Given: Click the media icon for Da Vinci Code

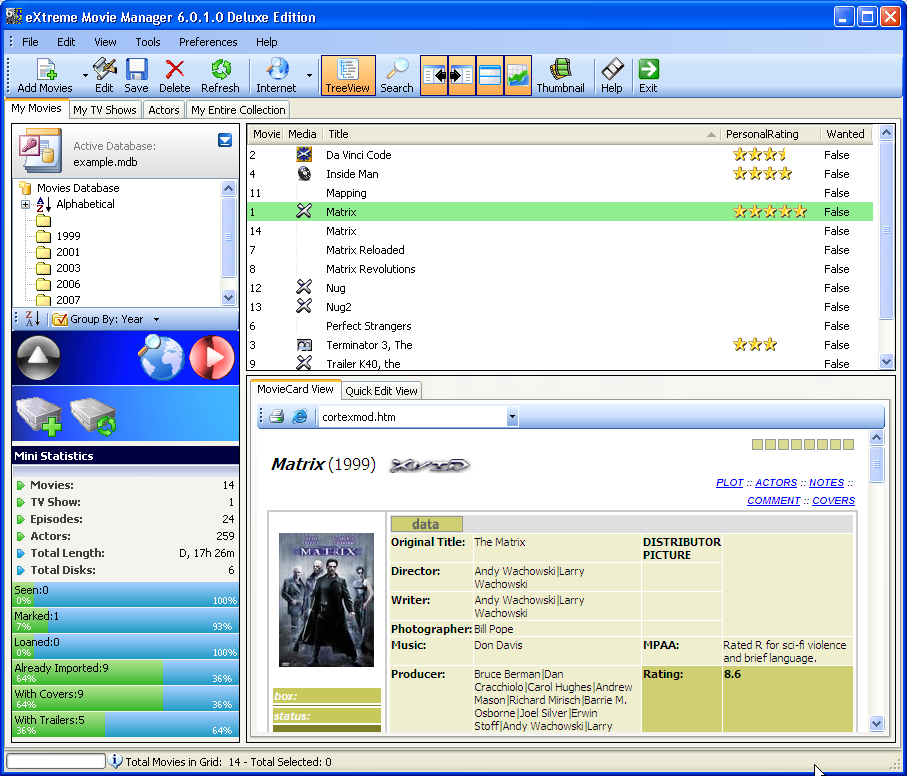Looking at the screenshot, I should click(x=304, y=154).
